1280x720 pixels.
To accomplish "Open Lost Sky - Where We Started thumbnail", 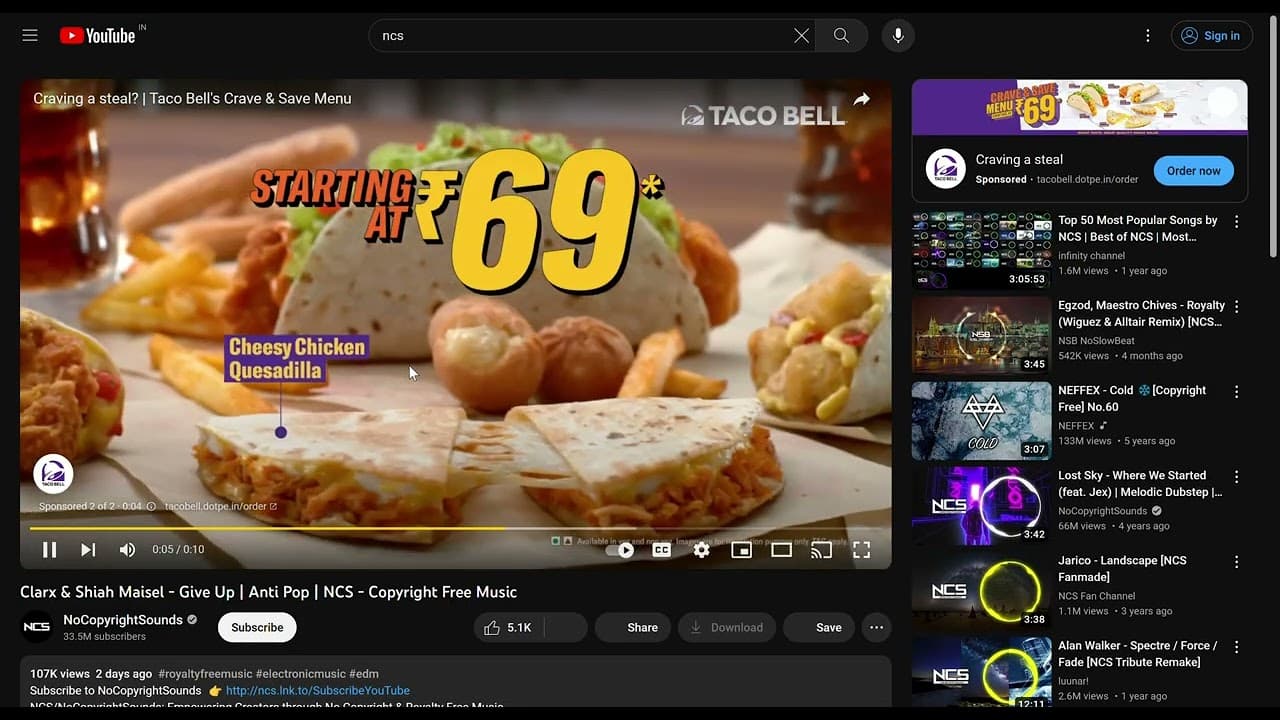I will click(981, 505).
